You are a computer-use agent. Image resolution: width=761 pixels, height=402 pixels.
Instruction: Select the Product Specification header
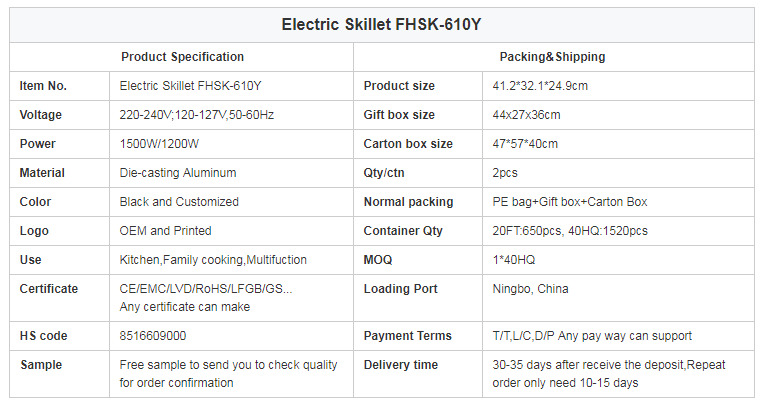click(182, 57)
